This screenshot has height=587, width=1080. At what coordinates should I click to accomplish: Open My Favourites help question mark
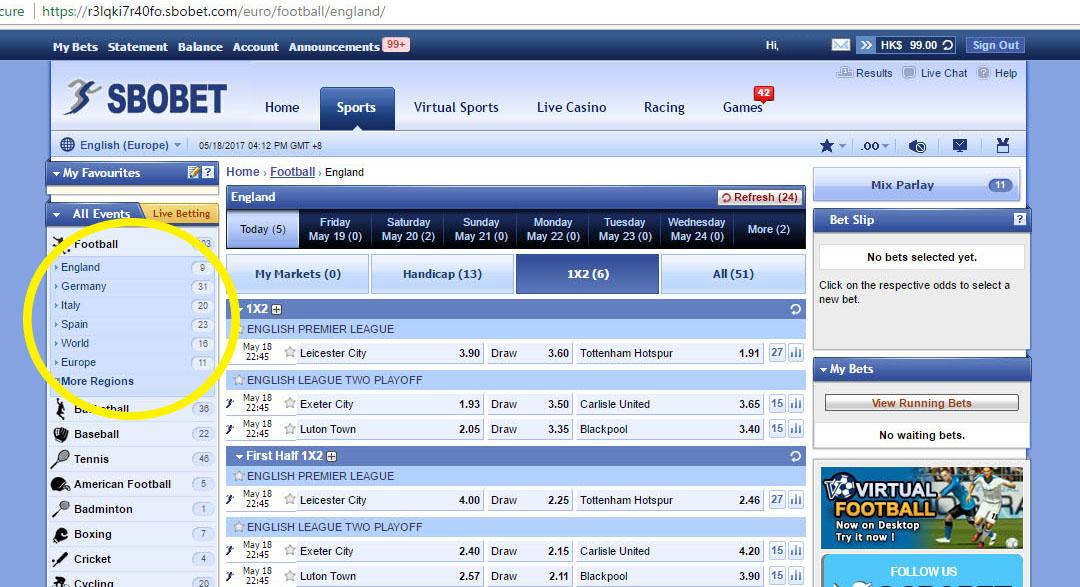coord(208,172)
